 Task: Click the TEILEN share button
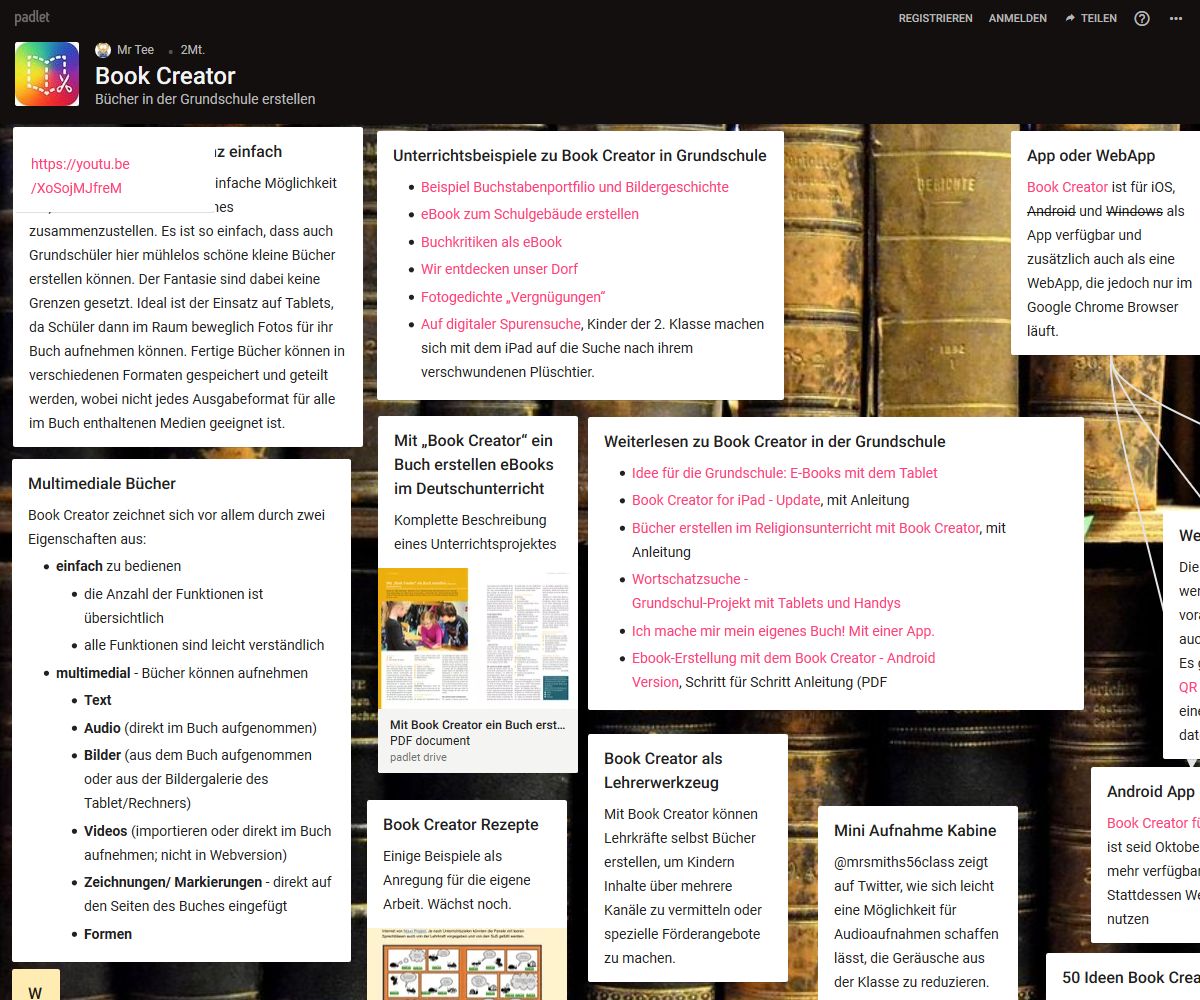pyautogui.click(x=1091, y=18)
